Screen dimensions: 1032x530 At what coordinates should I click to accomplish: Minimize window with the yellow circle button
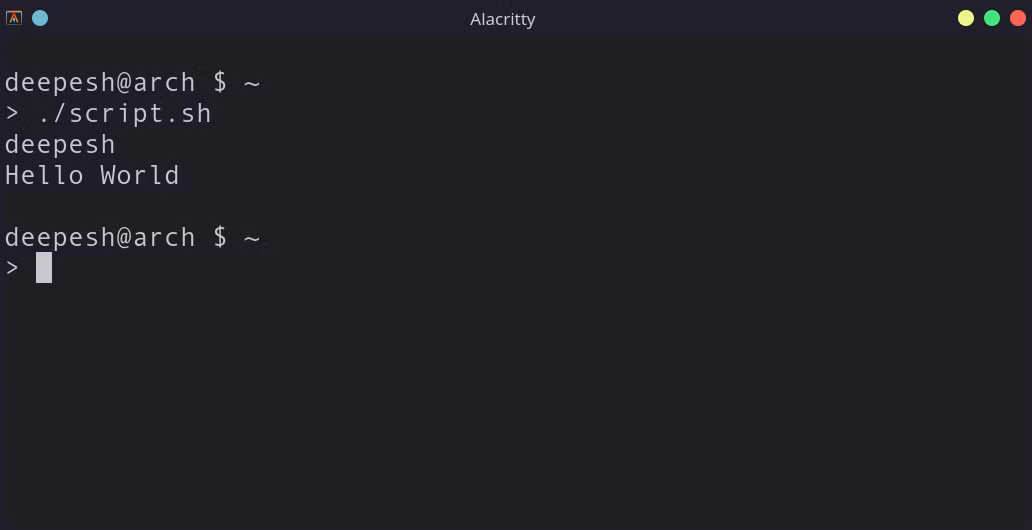[x=966, y=18]
